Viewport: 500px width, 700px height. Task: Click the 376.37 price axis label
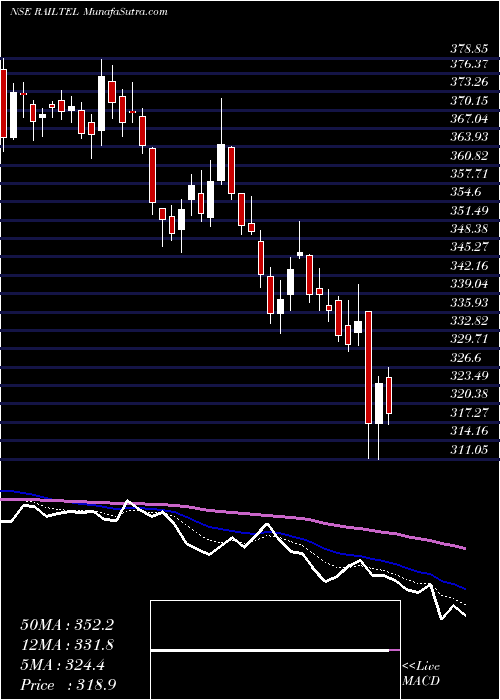(x=468, y=64)
